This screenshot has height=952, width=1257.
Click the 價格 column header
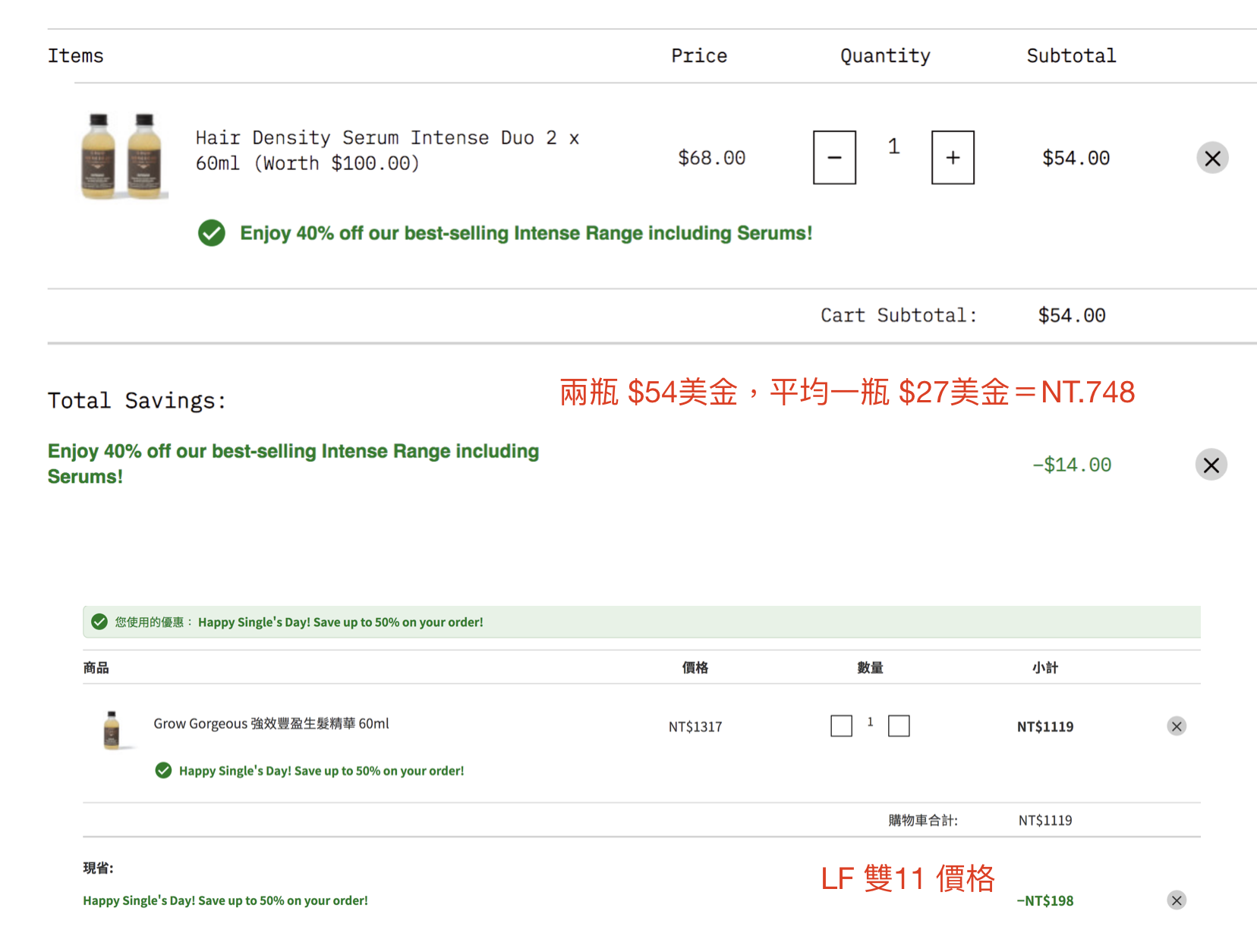point(695,667)
